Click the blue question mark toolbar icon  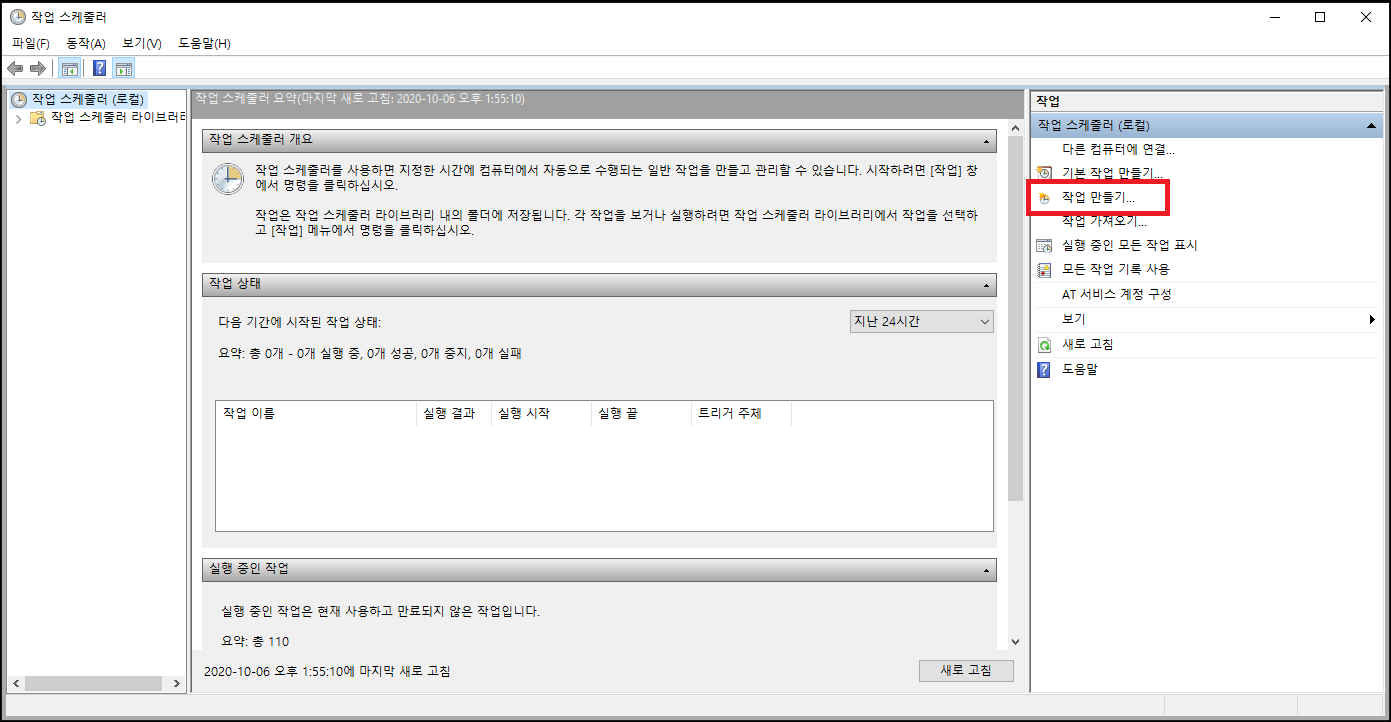click(x=100, y=69)
